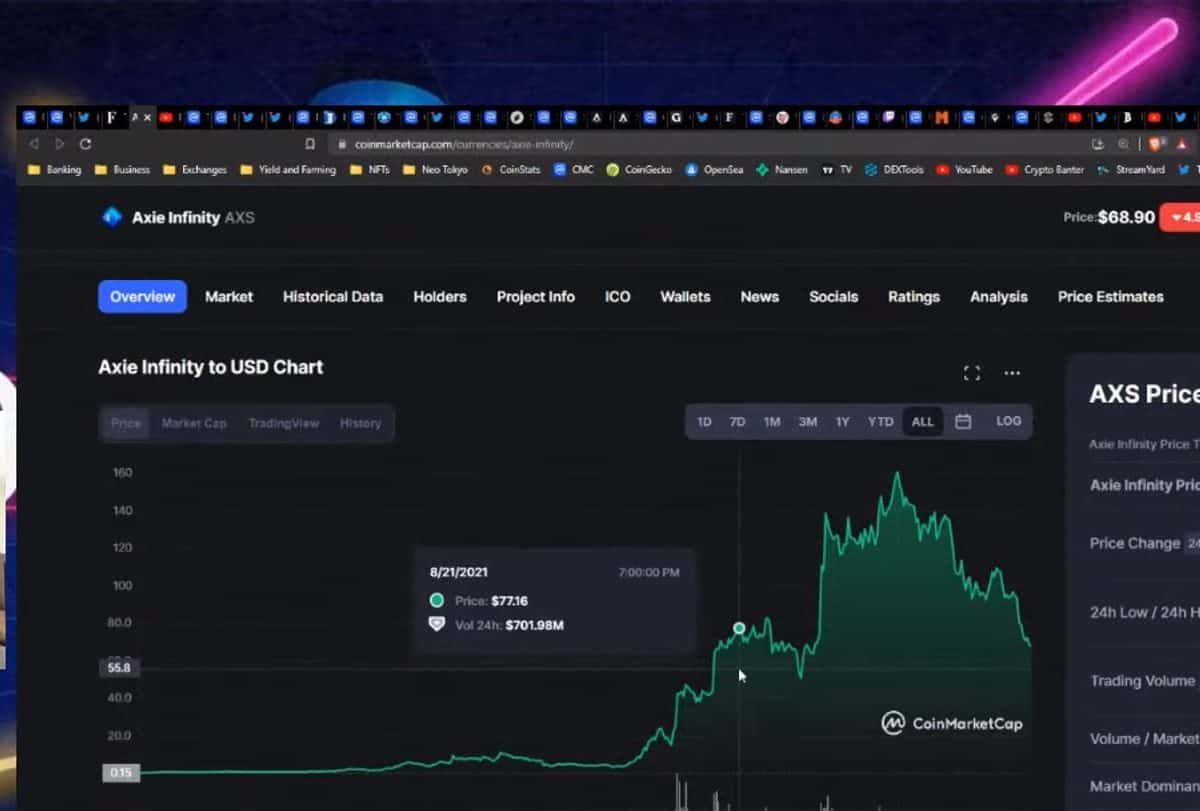Select the Overview tab
1200x811 pixels.
(x=142, y=296)
